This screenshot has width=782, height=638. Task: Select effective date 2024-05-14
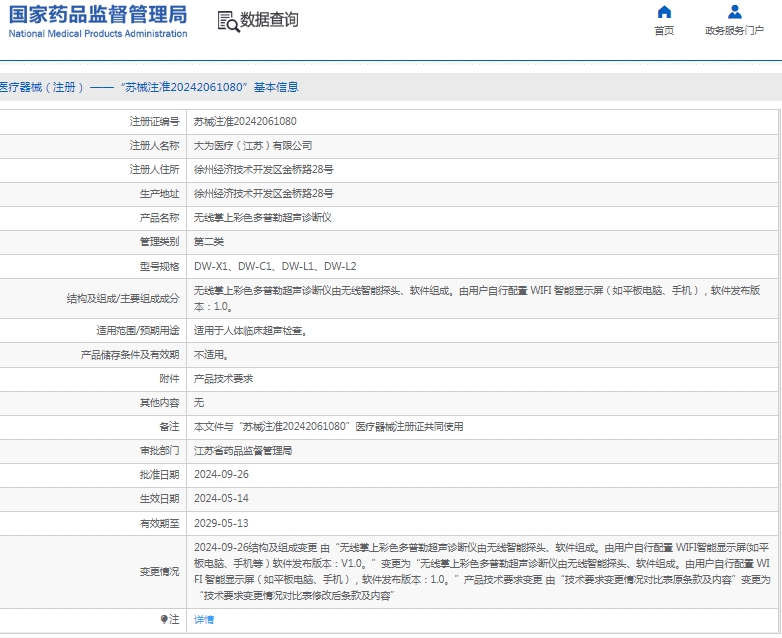click(221, 498)
